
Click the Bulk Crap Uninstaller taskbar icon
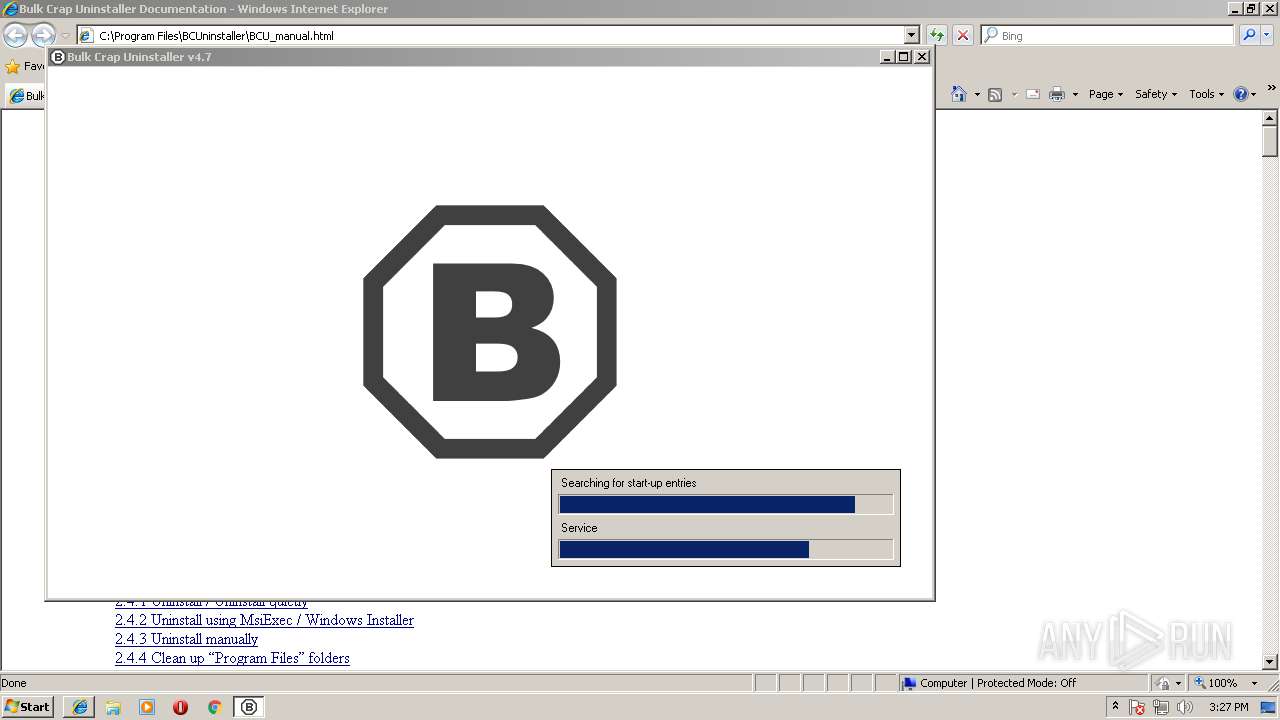249,707
